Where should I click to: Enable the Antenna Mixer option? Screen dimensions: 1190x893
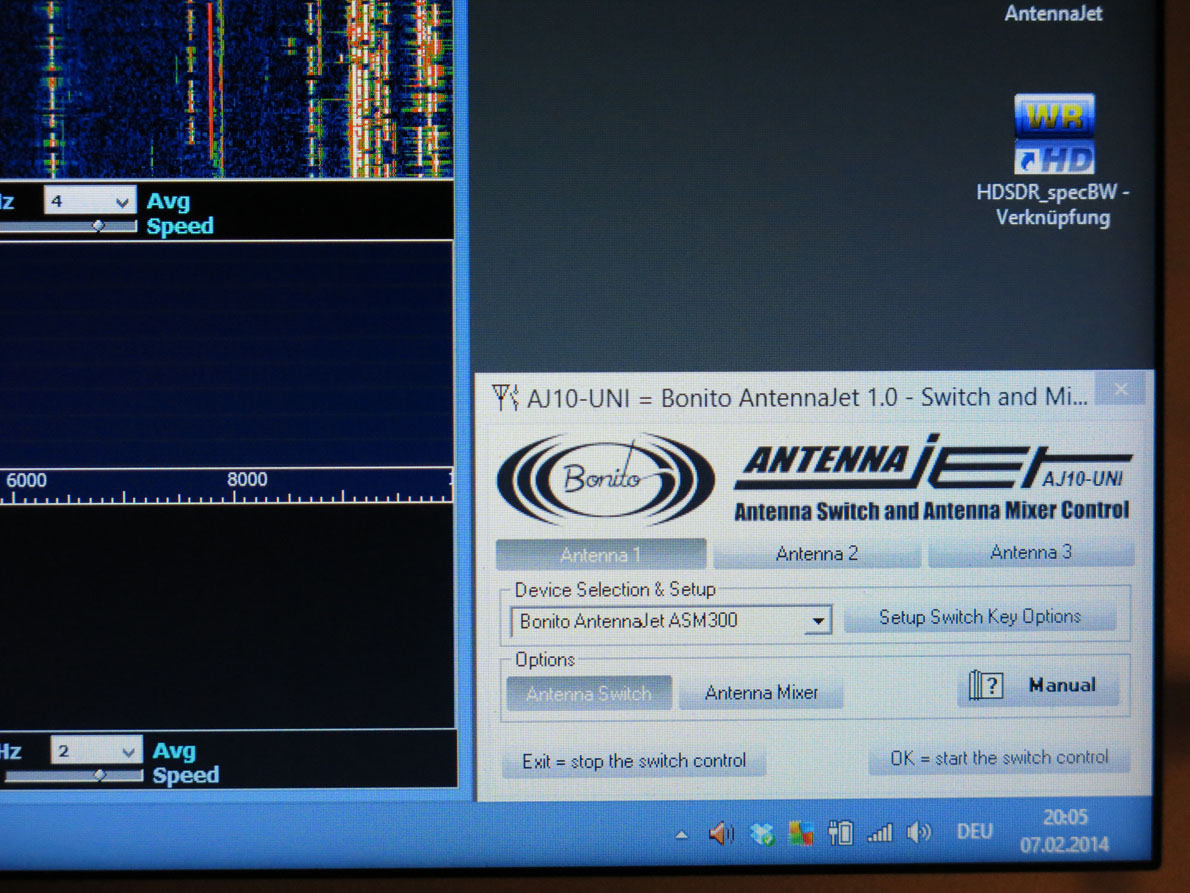[x=761, y=693]
